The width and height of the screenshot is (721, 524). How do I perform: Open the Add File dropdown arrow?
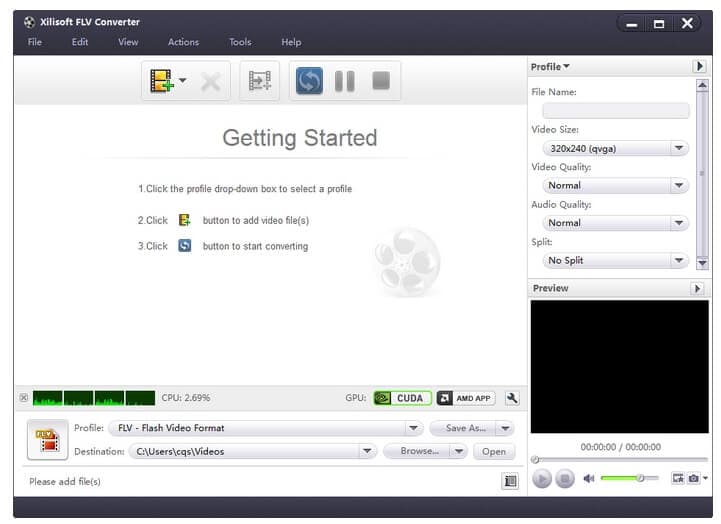[x=183, y=80]
